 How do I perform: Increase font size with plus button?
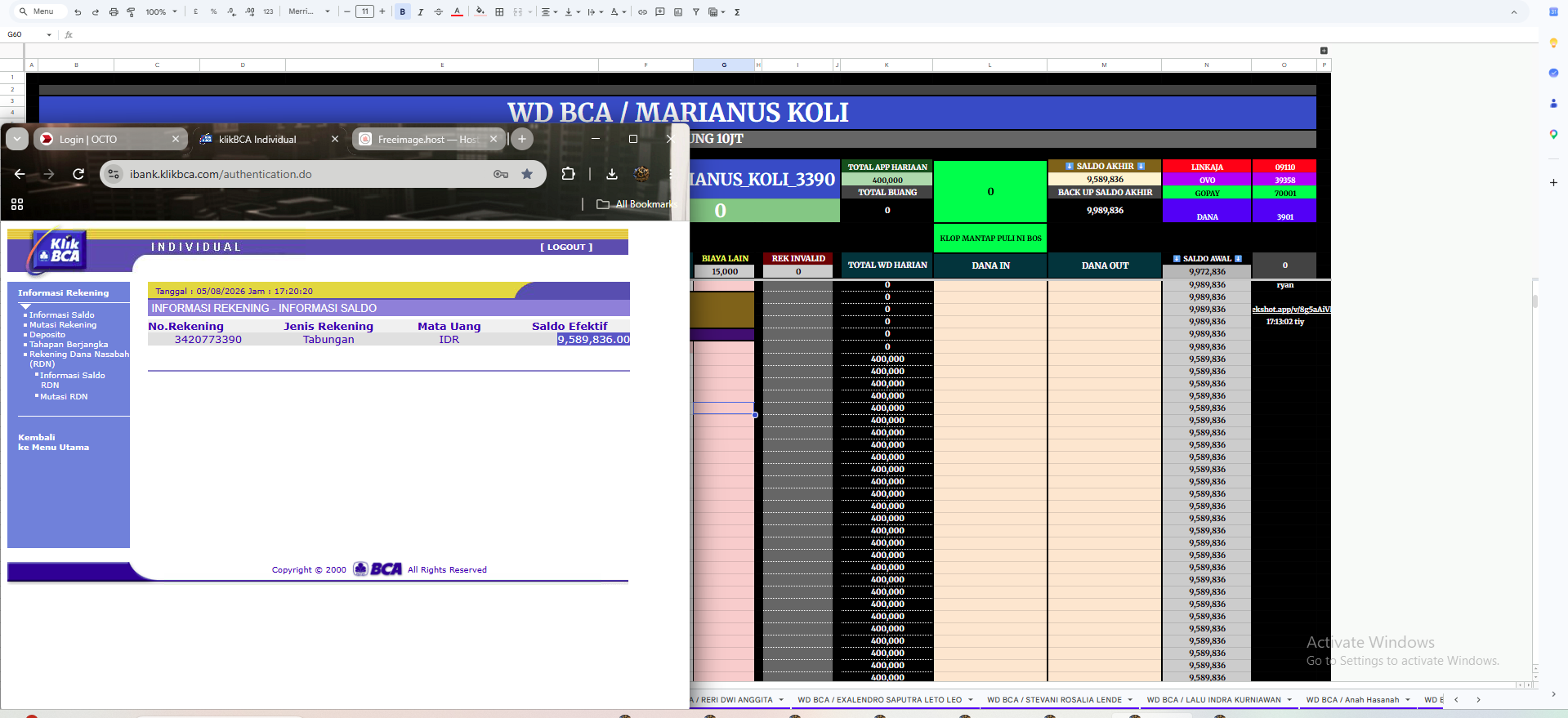tap(382, 11)
